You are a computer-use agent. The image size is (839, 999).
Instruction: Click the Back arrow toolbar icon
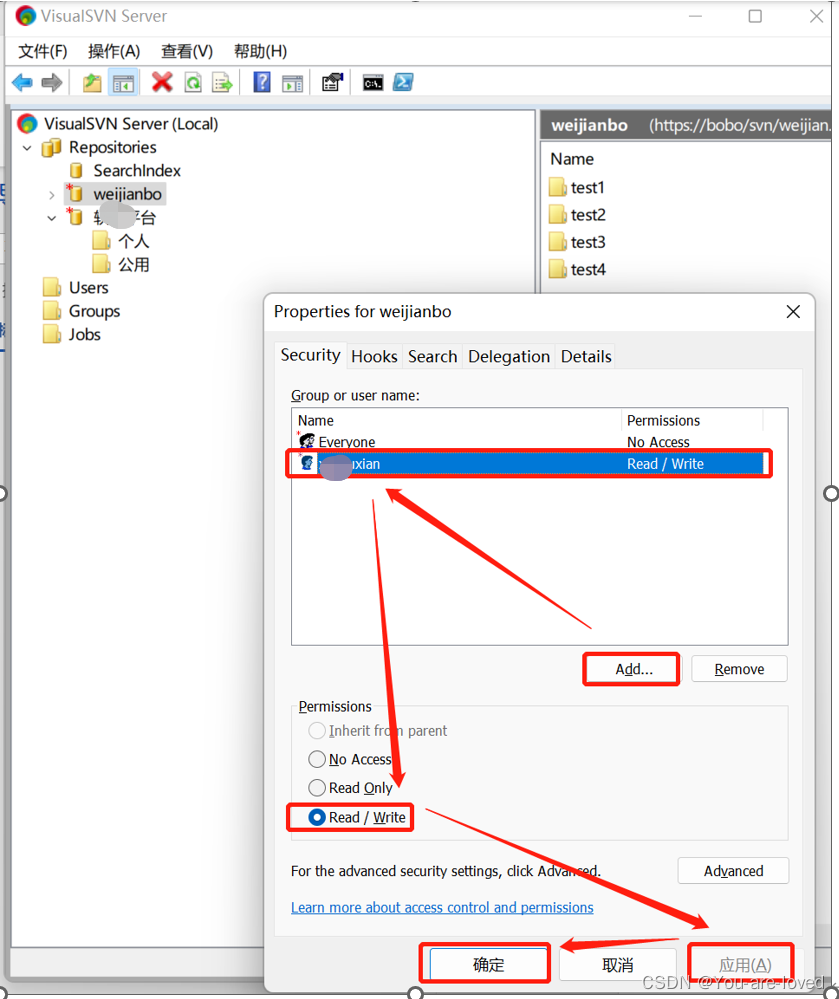click(22, 82)
